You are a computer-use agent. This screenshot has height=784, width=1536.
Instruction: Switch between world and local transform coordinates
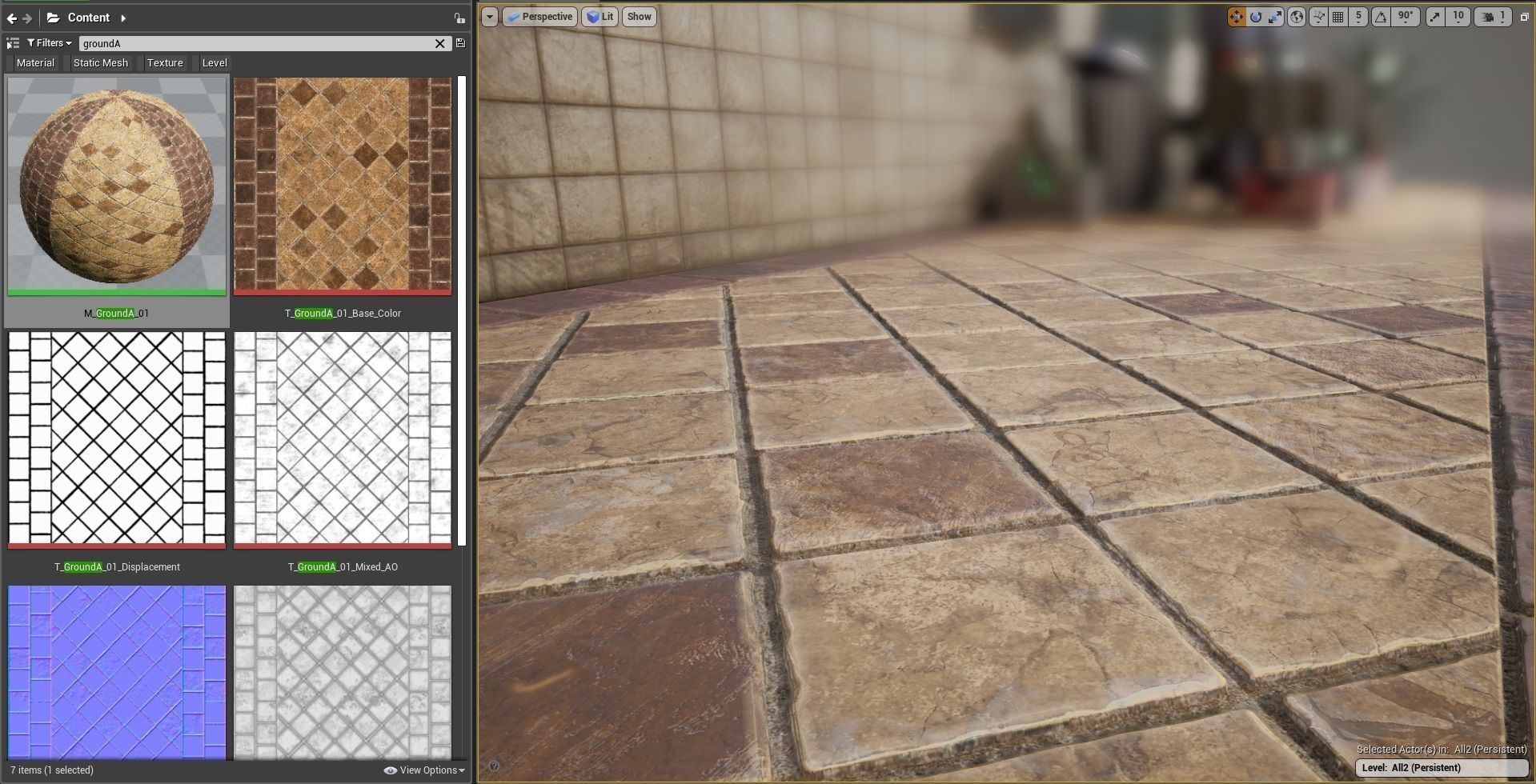(x=1297, y=16)
